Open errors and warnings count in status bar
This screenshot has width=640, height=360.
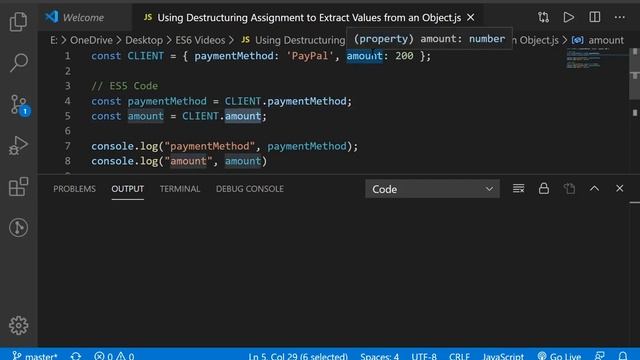point(114,356)
